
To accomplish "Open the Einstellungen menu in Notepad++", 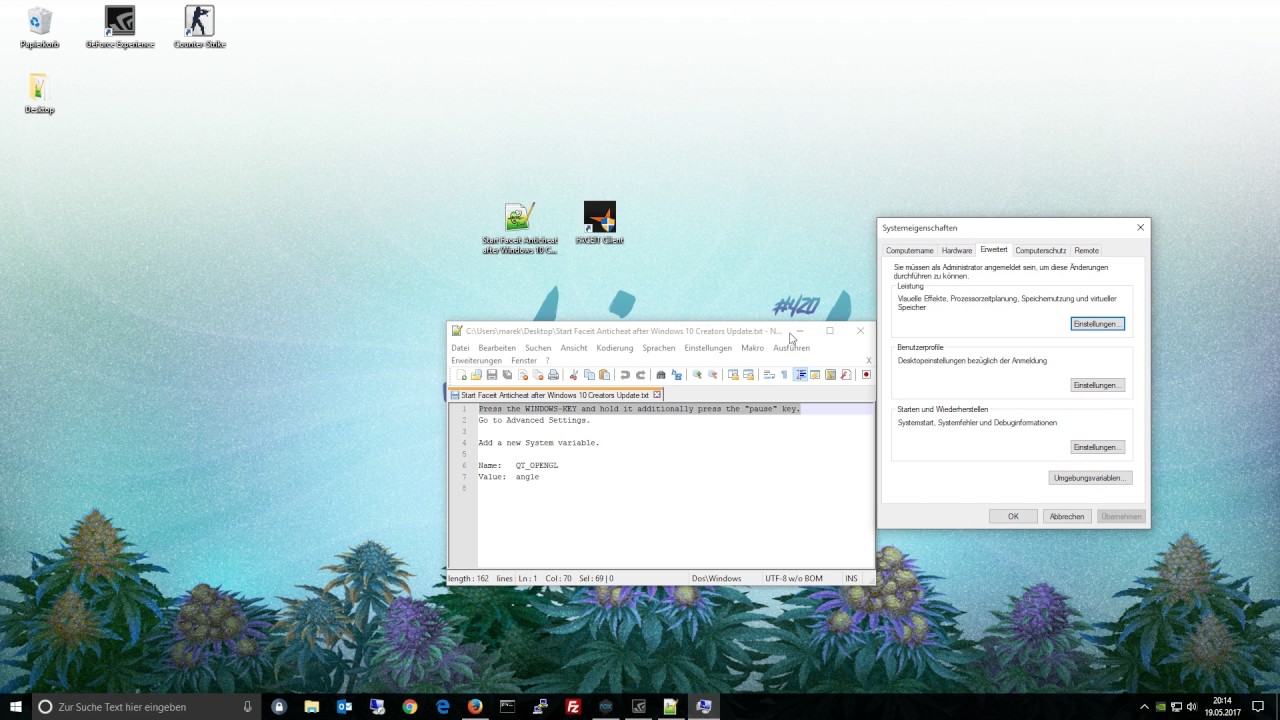I will [708, 348].
